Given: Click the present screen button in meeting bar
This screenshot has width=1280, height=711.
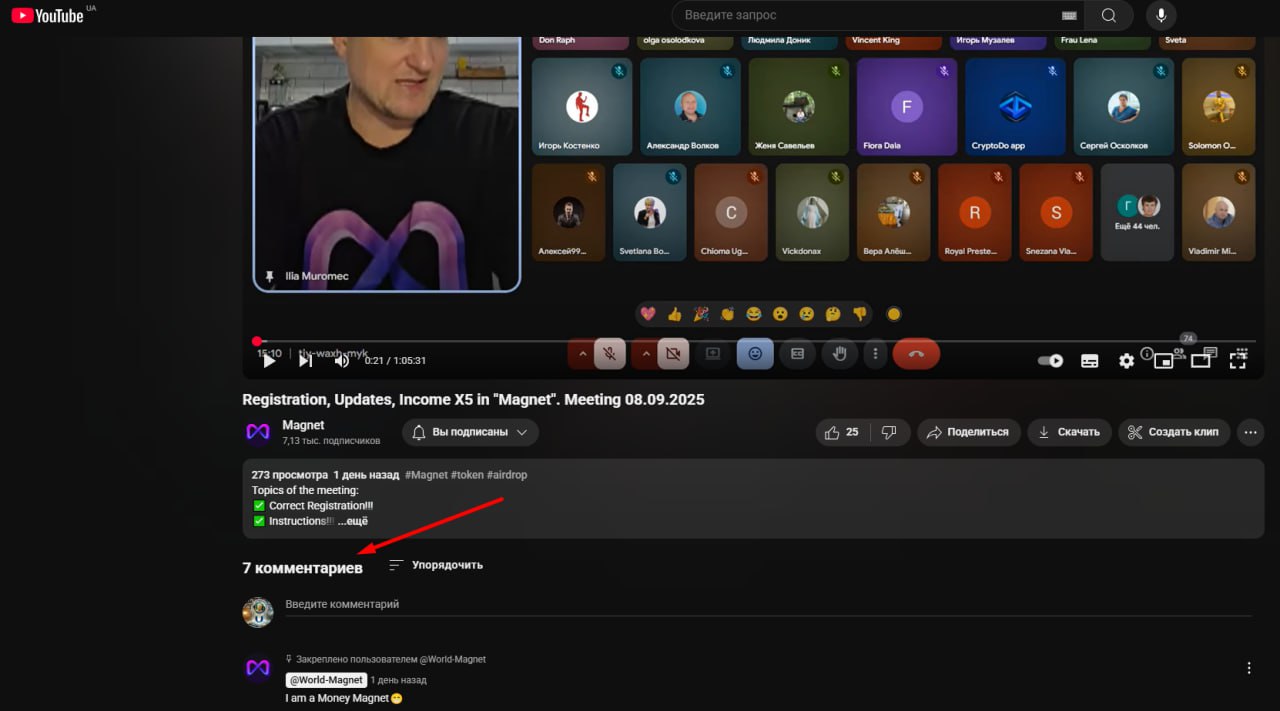Looking at the screenshot, I should [713, 353].
